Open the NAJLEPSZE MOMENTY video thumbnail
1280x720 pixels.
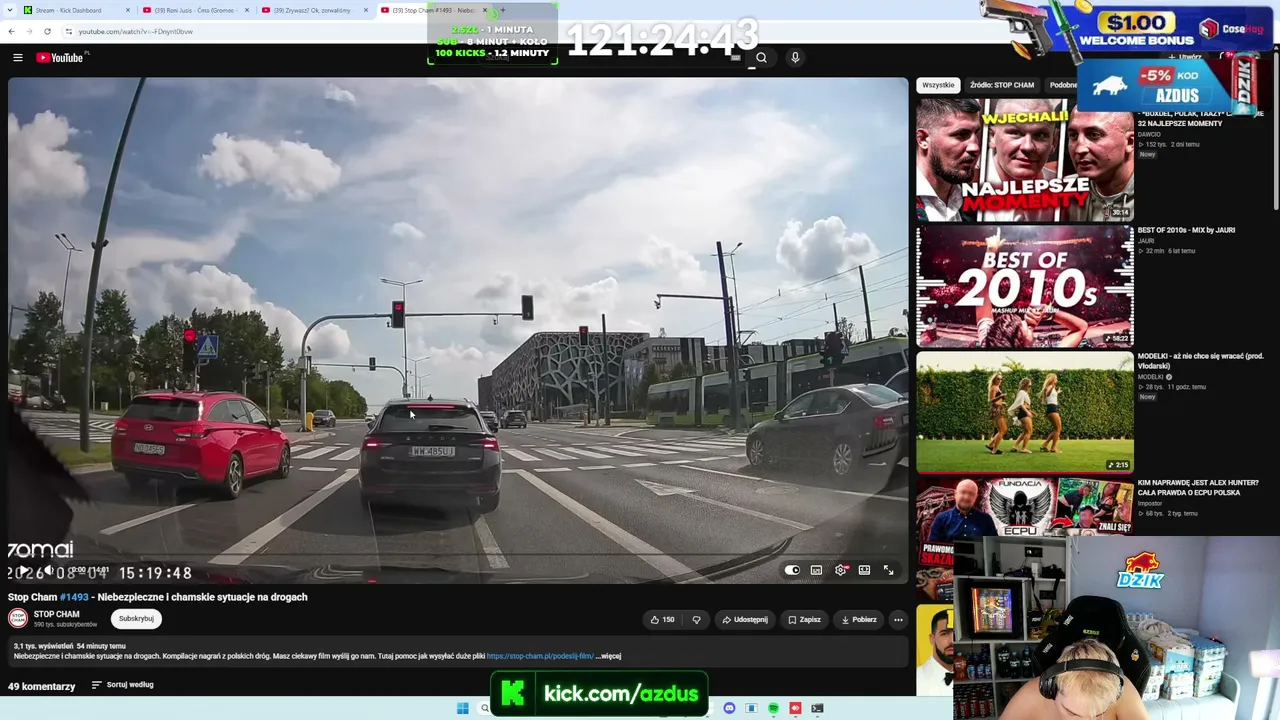(1025, 159)
